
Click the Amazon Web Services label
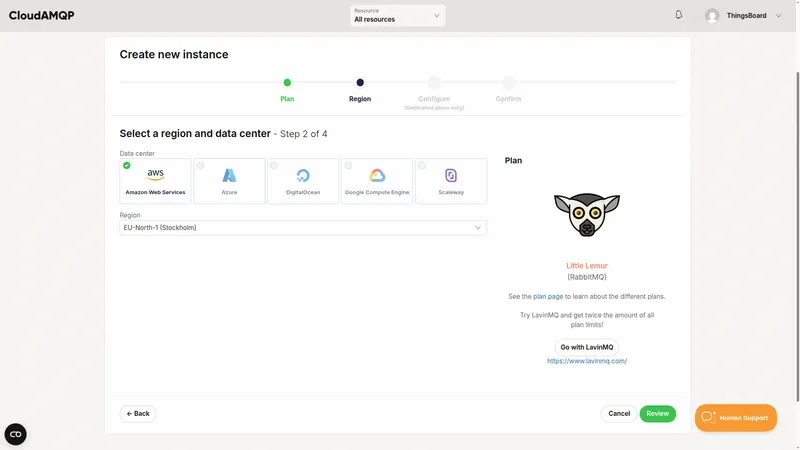pyautogui.click(x=156, y=192)
